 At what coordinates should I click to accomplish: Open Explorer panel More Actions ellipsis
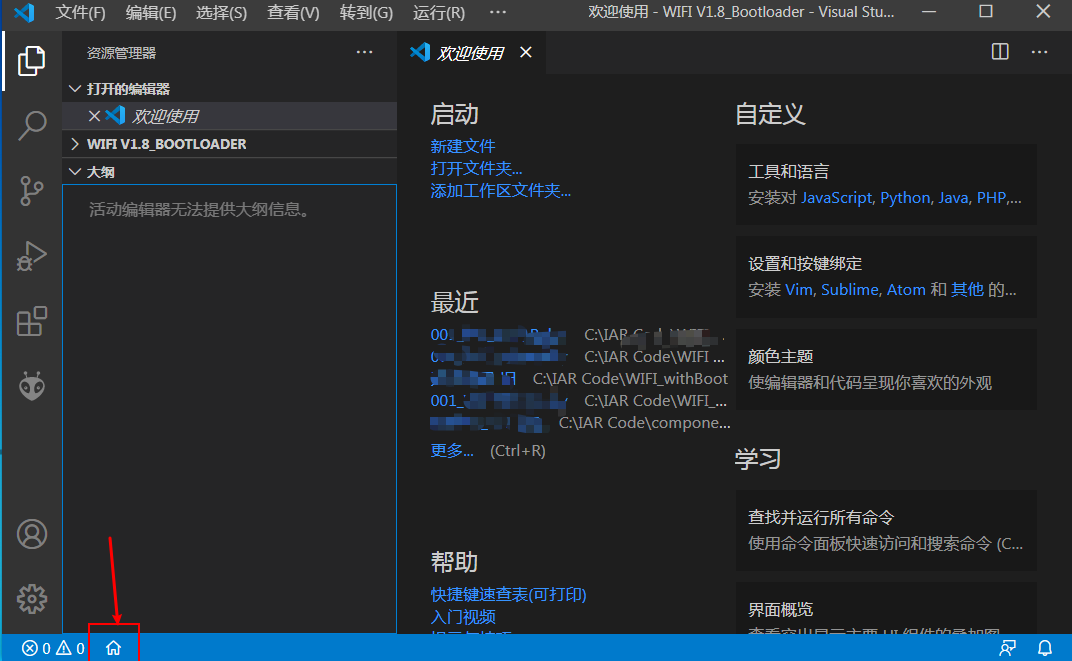pos(364,53)
